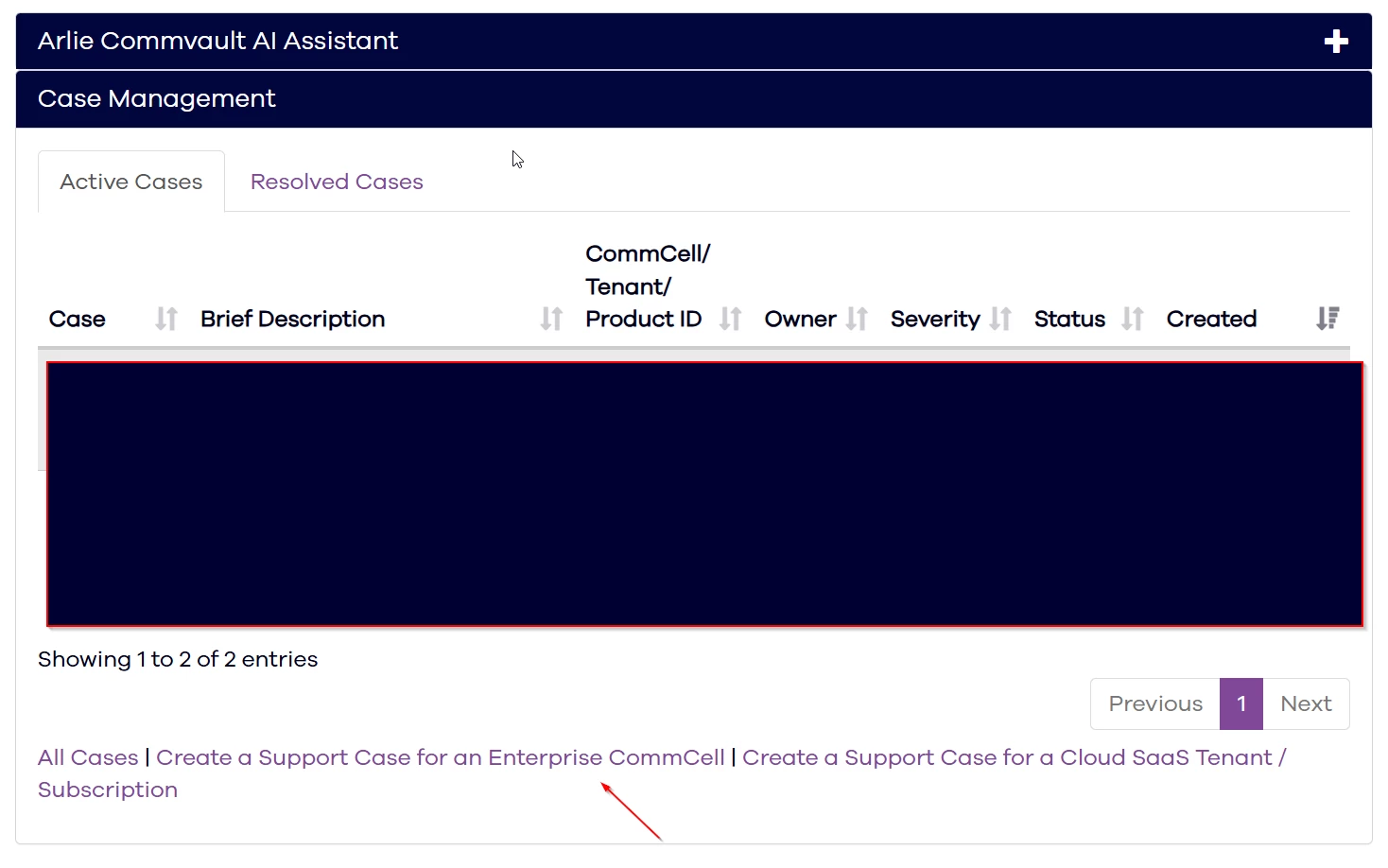Click the Severity column header text
This screenshot has width=1388, height=868.
click(x=935, y=320)
